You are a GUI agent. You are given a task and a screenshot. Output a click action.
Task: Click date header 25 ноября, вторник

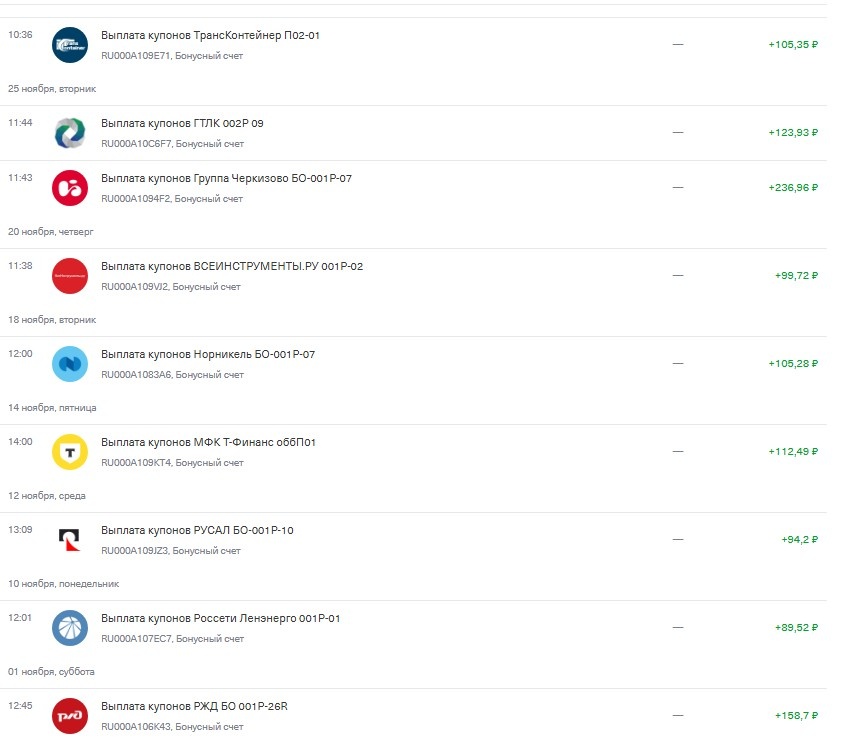point(52,89)
